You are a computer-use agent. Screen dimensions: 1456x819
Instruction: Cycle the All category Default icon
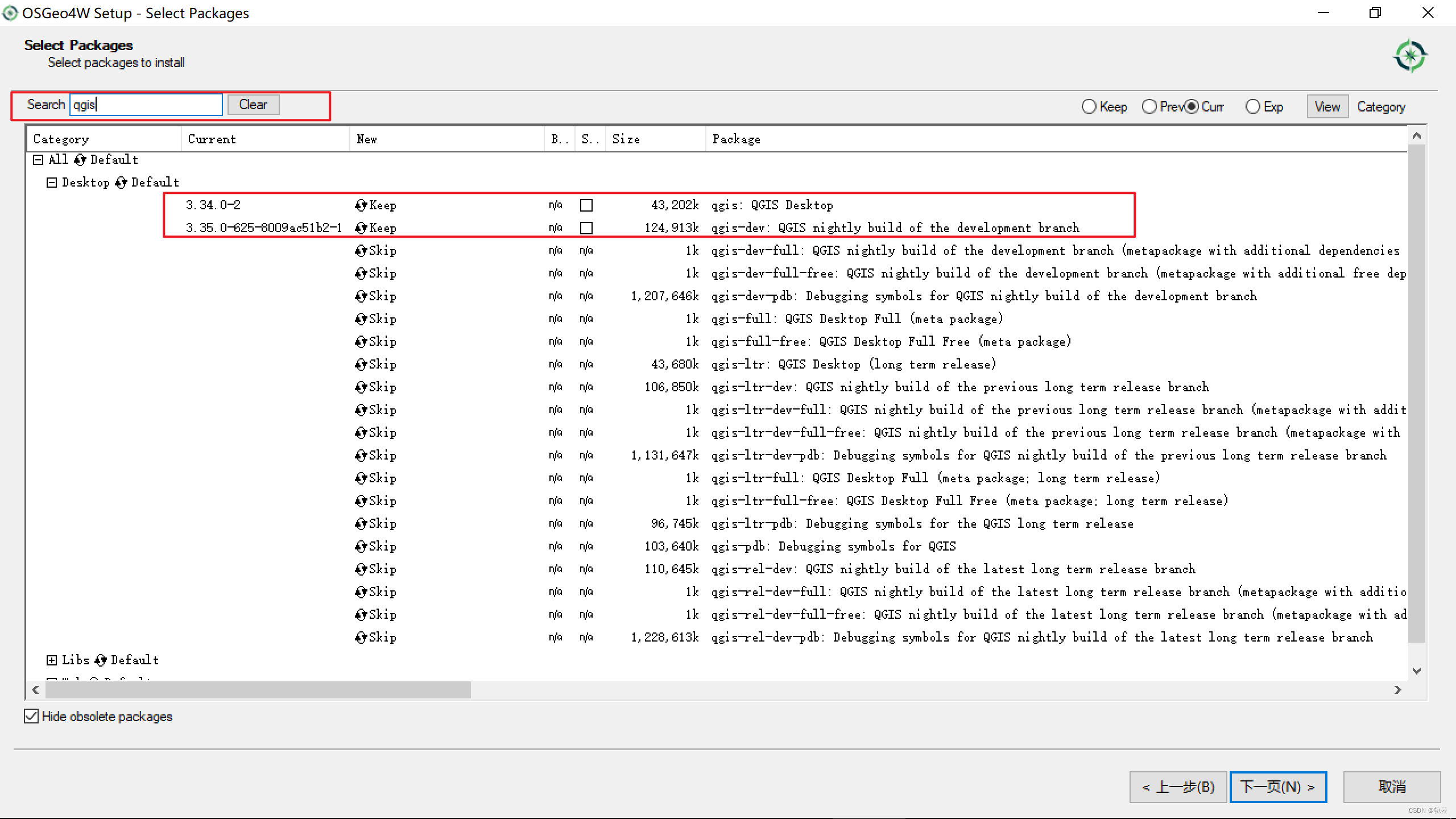(80, 160)
